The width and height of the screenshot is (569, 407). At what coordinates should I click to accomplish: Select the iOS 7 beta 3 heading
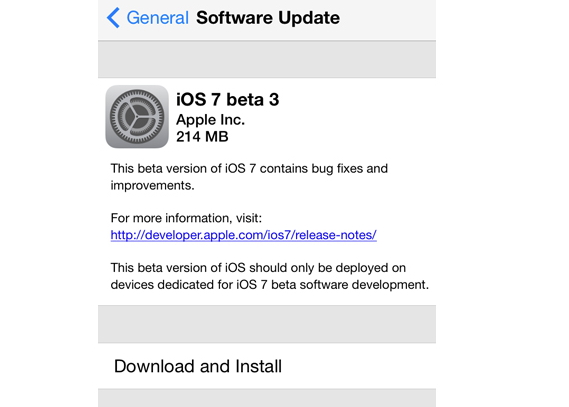[x=228, y=99]
